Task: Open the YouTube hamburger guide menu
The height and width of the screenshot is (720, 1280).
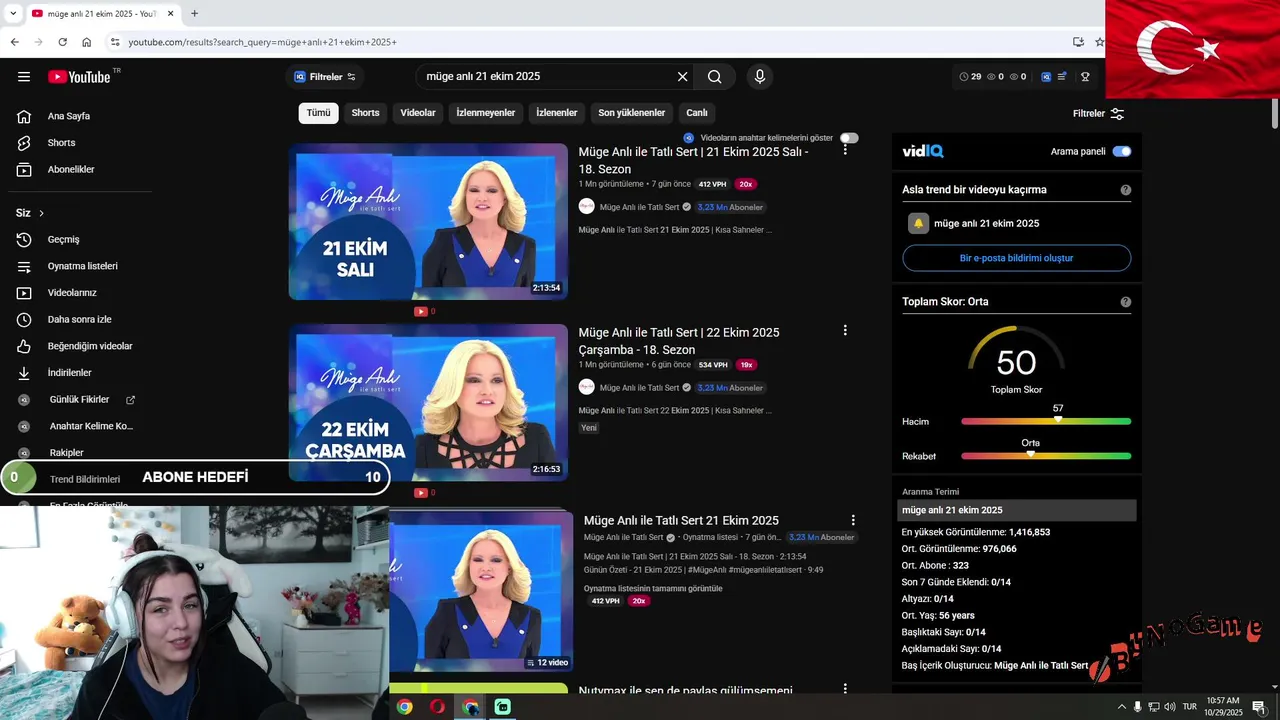Action: pyautogui.click(x=24, y=77)
